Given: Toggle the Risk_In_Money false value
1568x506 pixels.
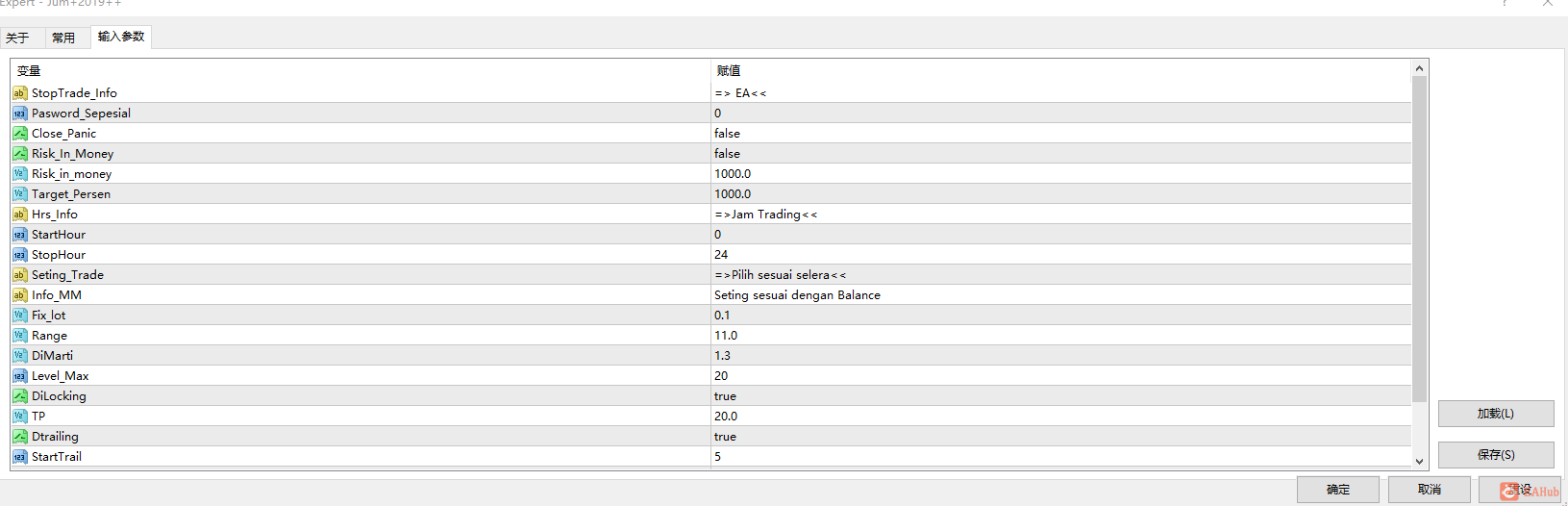Looking at the screenshot, I should [1061, 154].
